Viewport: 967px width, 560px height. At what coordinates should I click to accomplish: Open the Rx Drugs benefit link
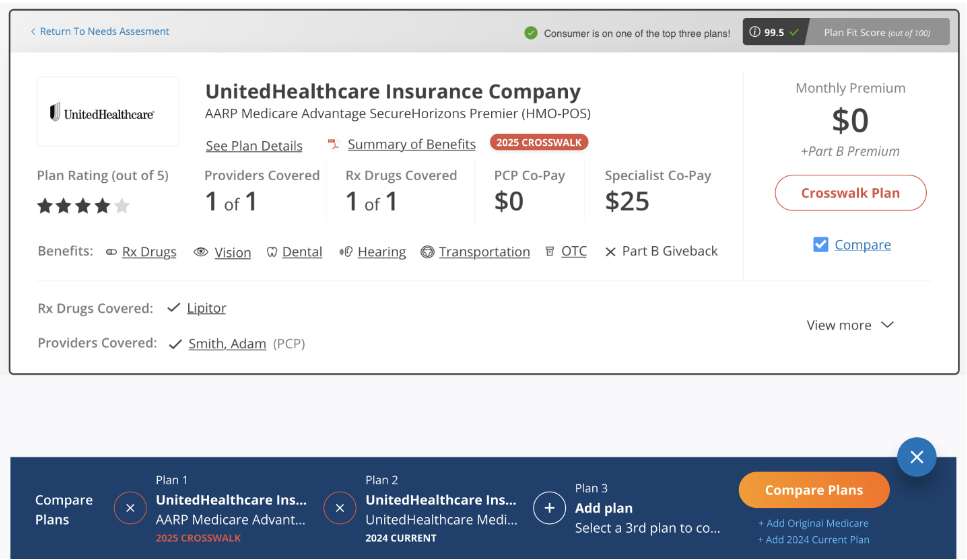pos(149,252)
